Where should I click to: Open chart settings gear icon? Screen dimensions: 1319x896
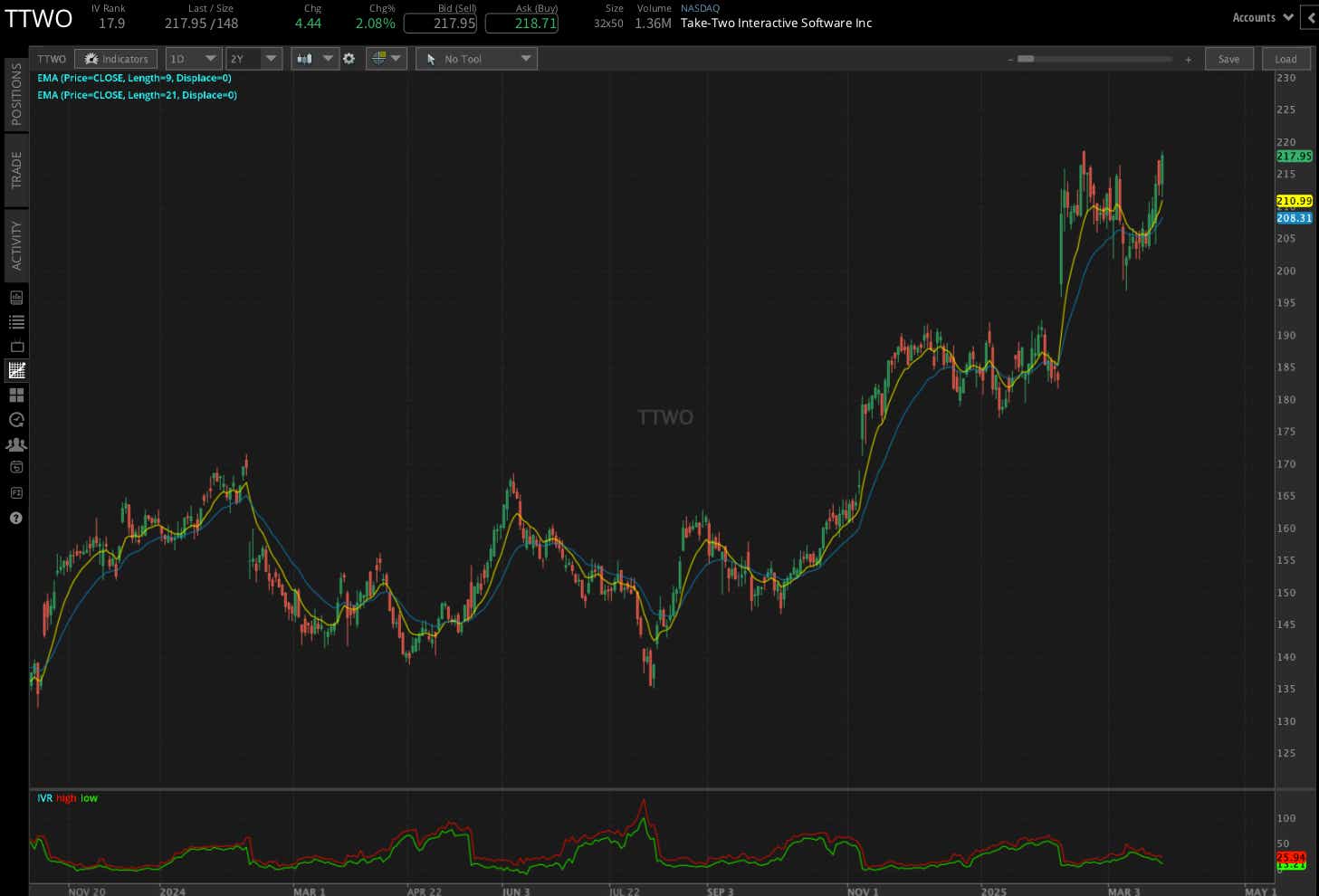349,59
